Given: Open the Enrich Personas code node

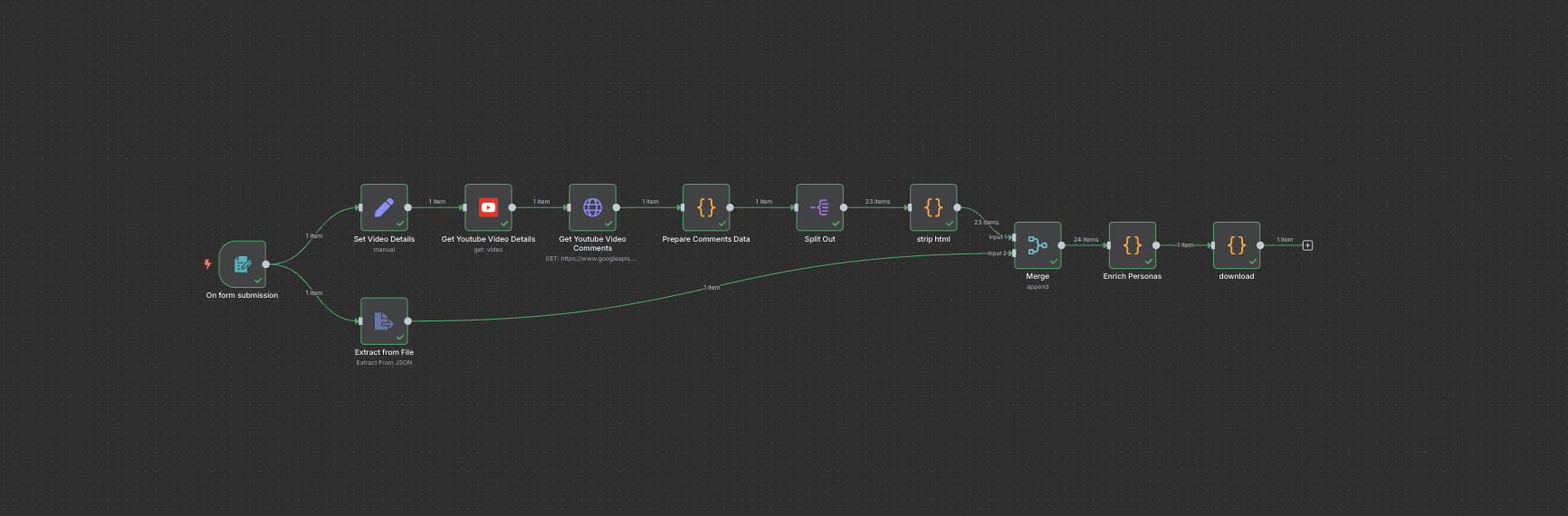Looking at the screenshot, I should (1133, 245).
